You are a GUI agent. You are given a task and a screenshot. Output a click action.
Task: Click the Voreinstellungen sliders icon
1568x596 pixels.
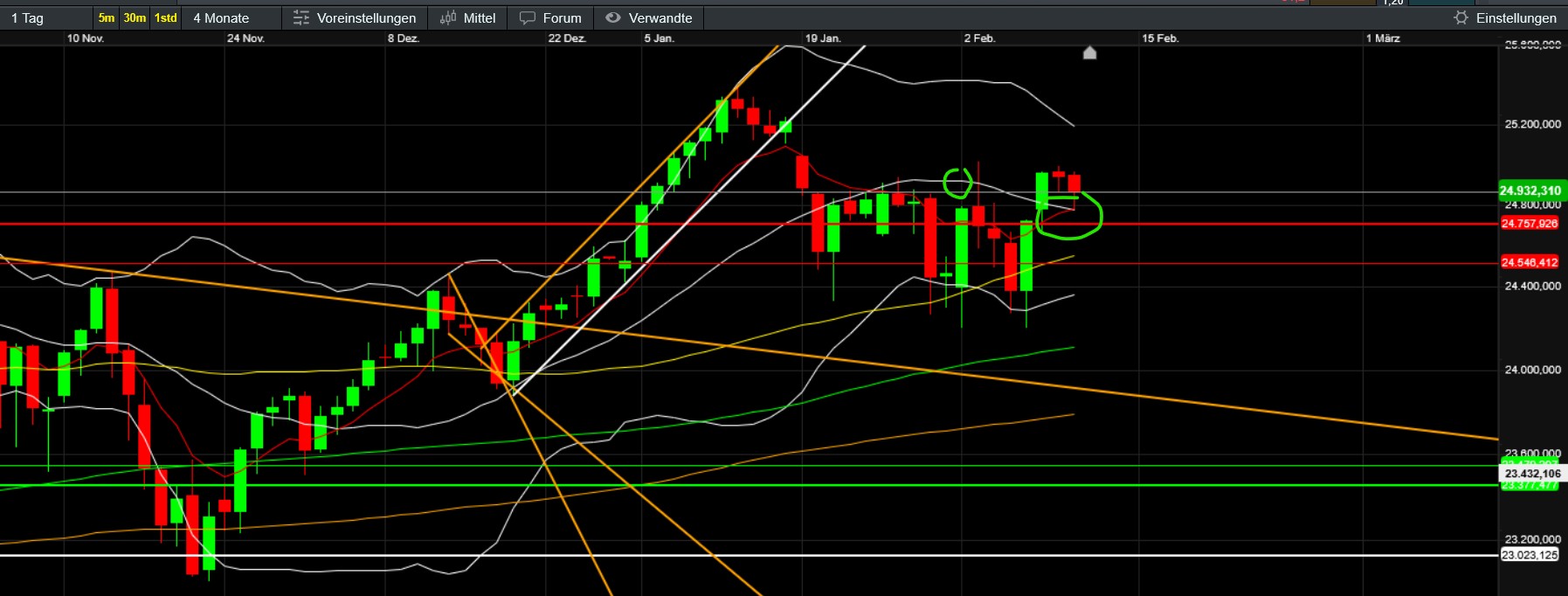click(x=300, y=17)
